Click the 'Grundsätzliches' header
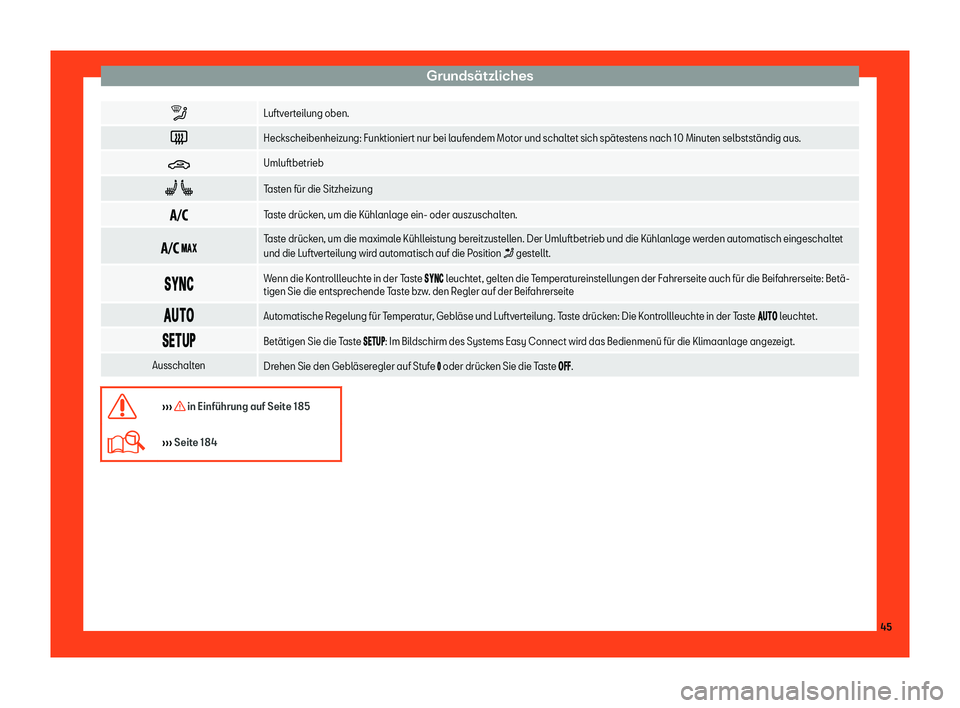The height and width of the screenshot is (708, 960). click(480, 76)
